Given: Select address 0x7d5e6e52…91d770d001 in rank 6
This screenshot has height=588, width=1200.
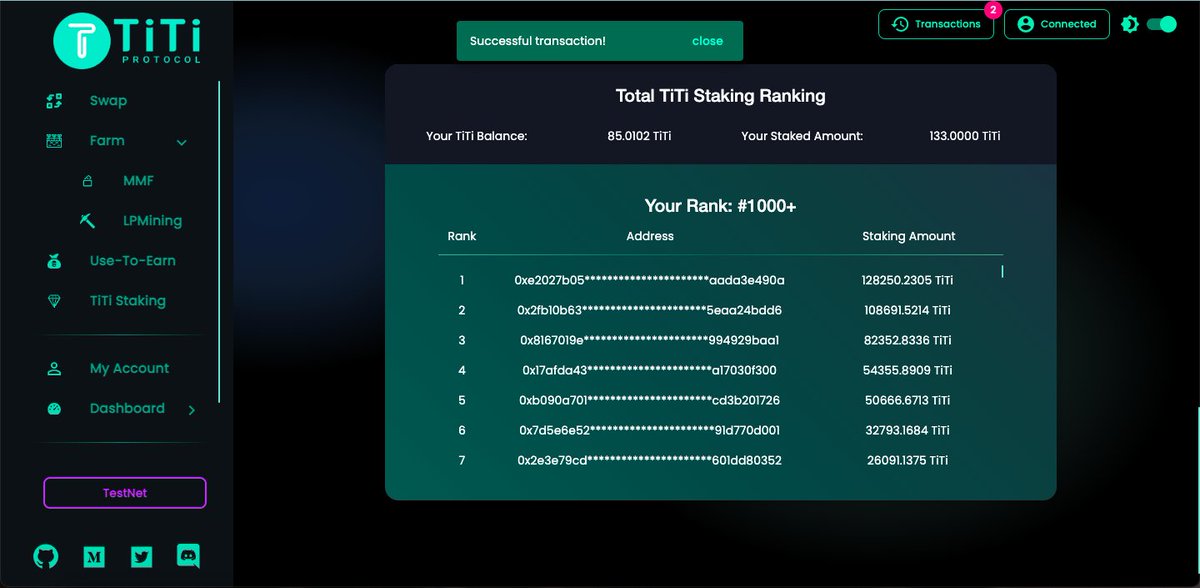Looking at the screenshot, I should (x=650, y=430).
